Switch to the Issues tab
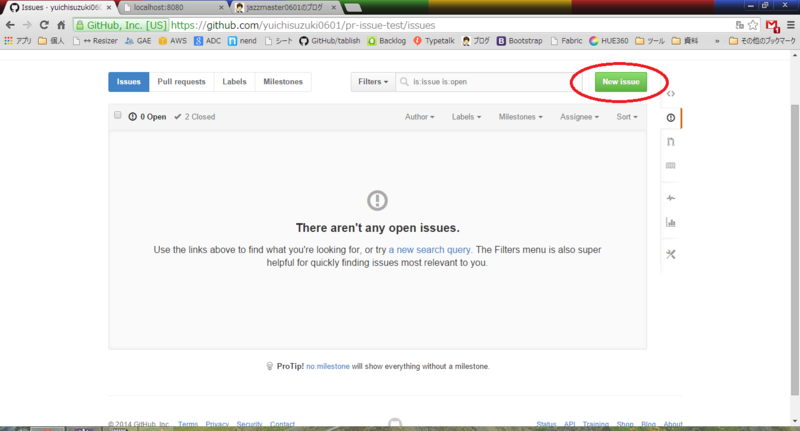This screenshot has width=800, height=431. click(x=129, y=82)
